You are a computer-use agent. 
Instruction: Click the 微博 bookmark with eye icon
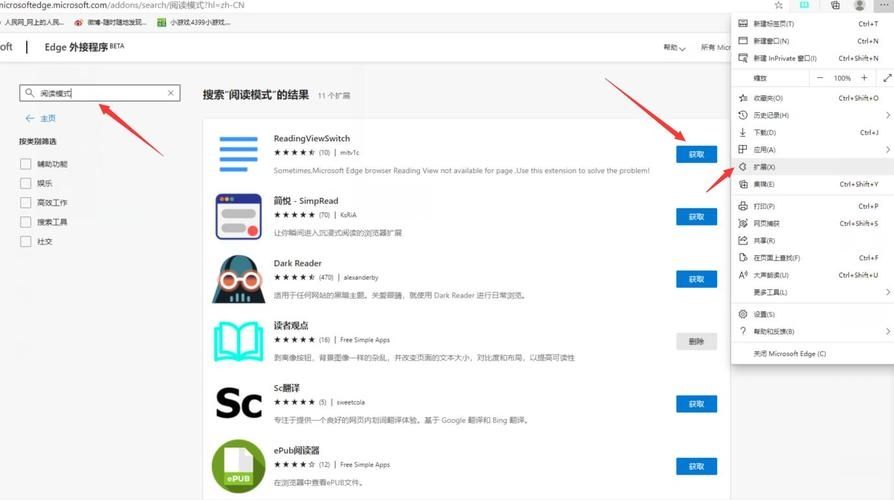pos(111,23)
